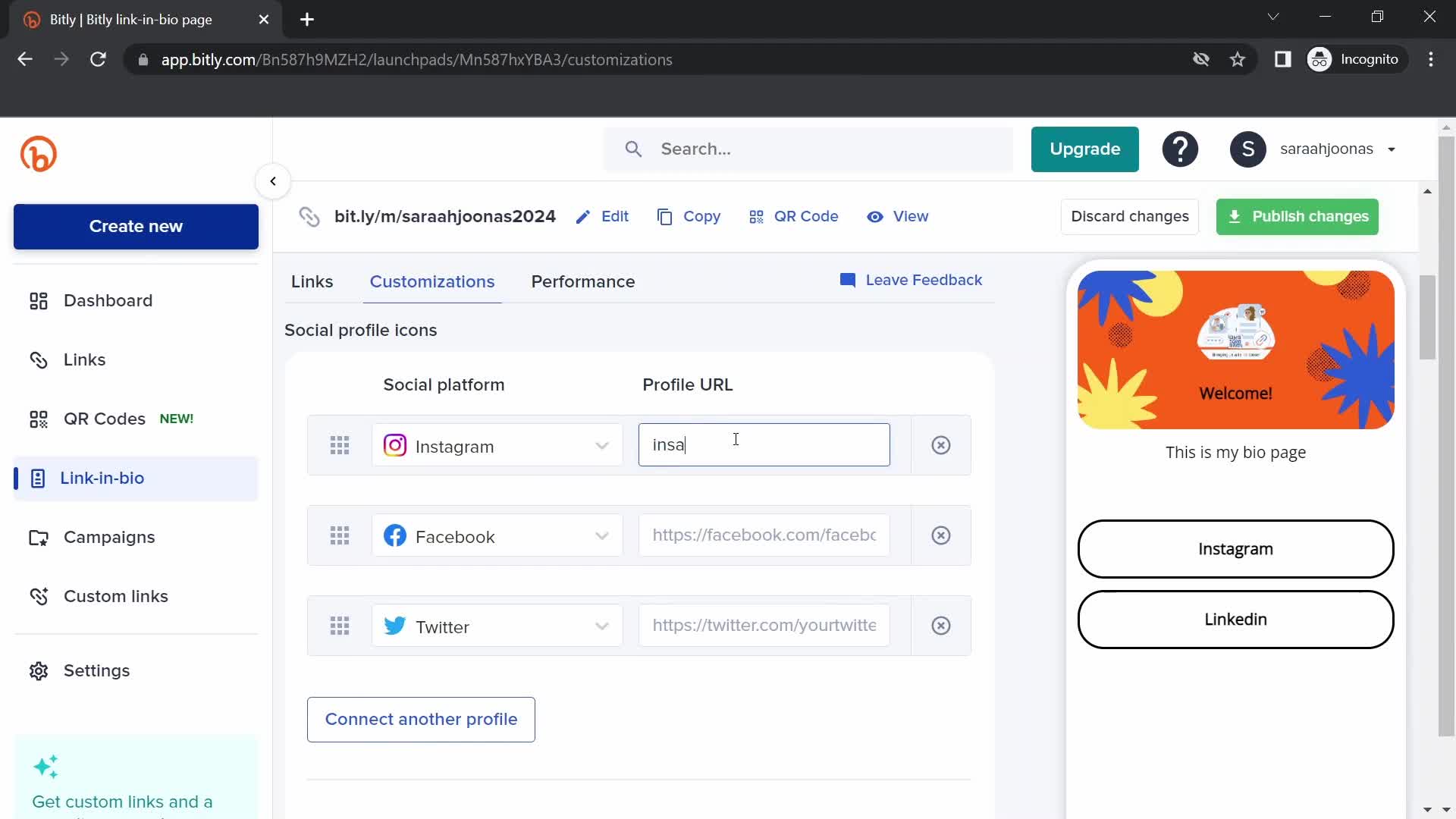The width and height of the screenshot is (1456, 819).
Task: Expand the Facebook platform dropdown
Action: pos(601,535)
